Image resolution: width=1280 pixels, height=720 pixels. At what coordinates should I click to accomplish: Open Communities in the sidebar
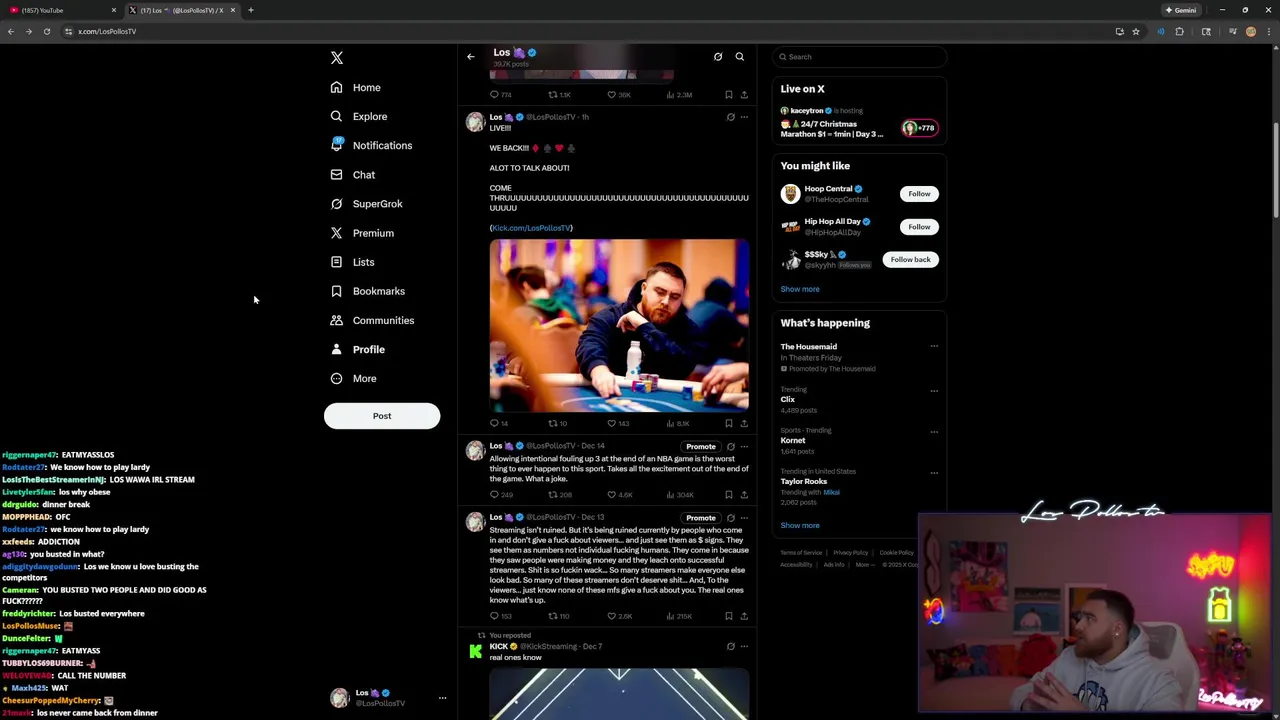coord(372,320)
